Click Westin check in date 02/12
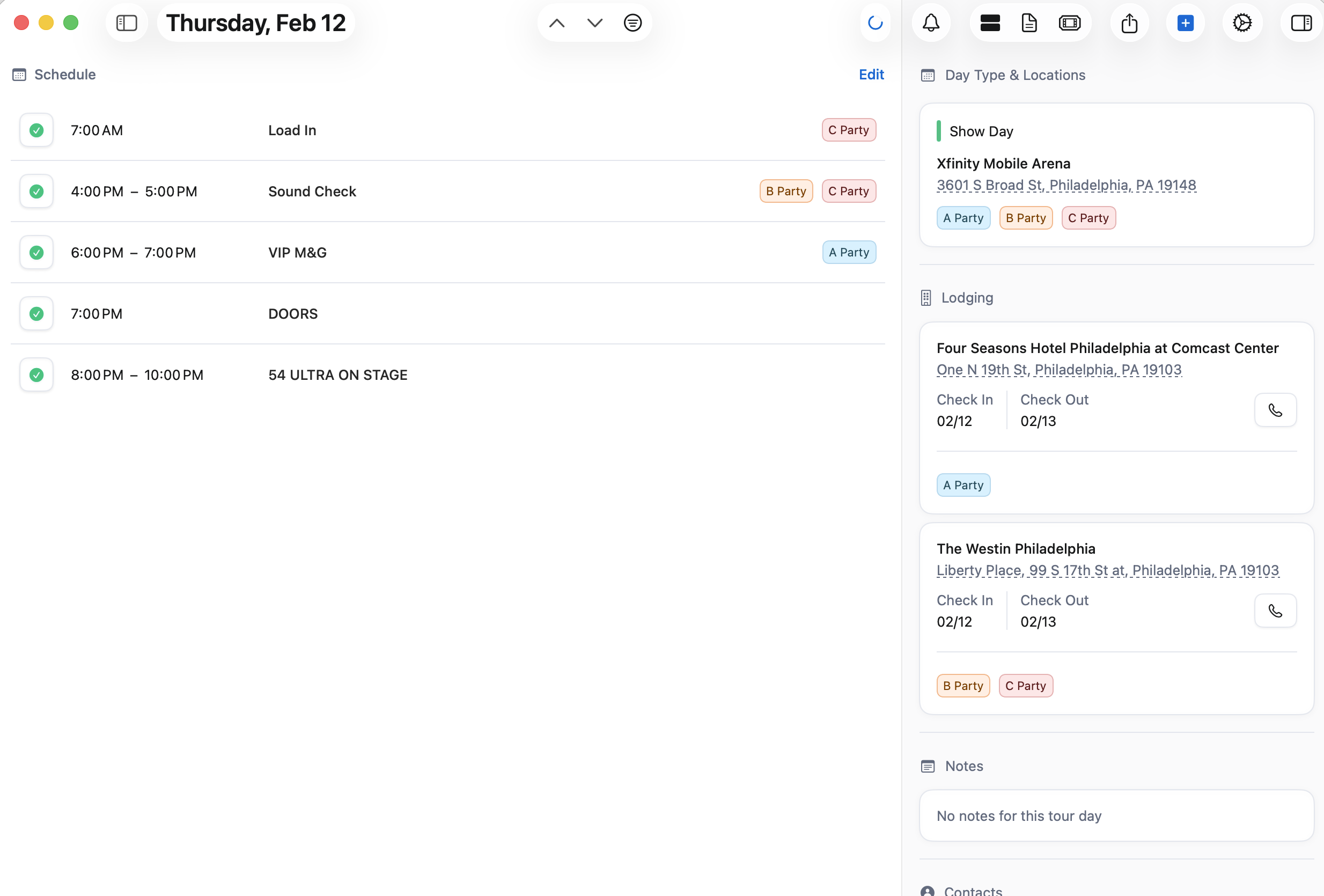The width and height of the screenshot is (1324, 896). [954, 621]
